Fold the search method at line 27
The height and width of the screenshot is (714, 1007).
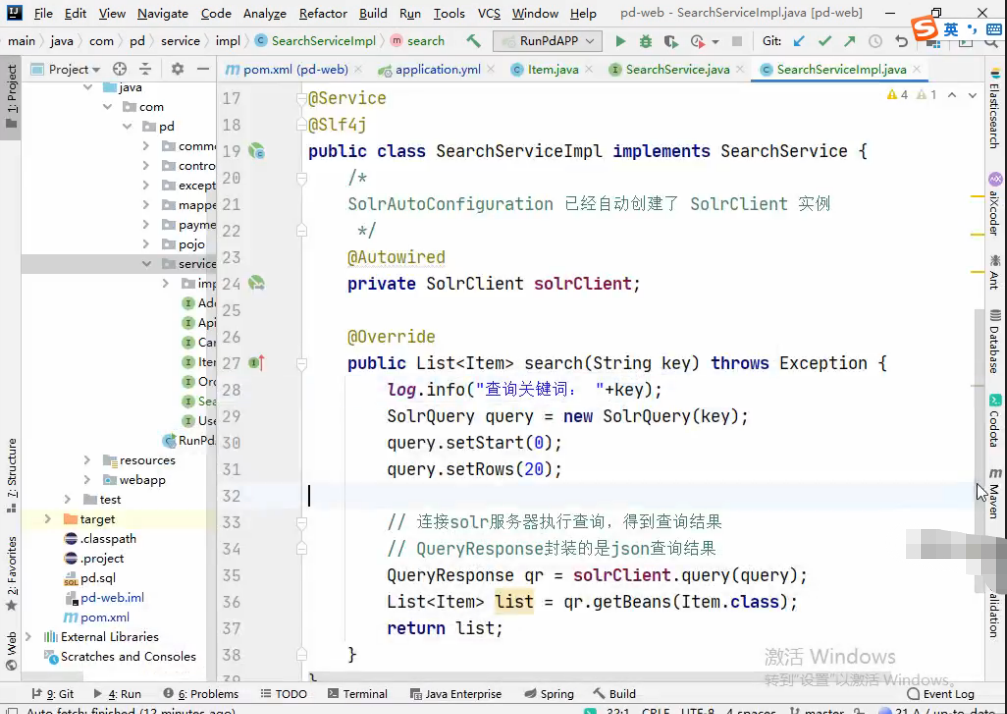click(301, 364)
